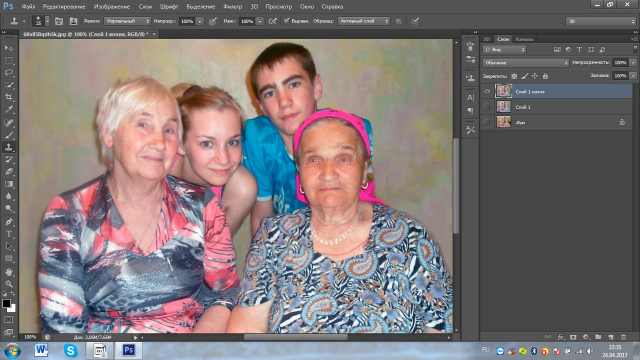Open the Образец sample dropdown
The width and height of the screenshot is (640, 360).
[363, 21]
